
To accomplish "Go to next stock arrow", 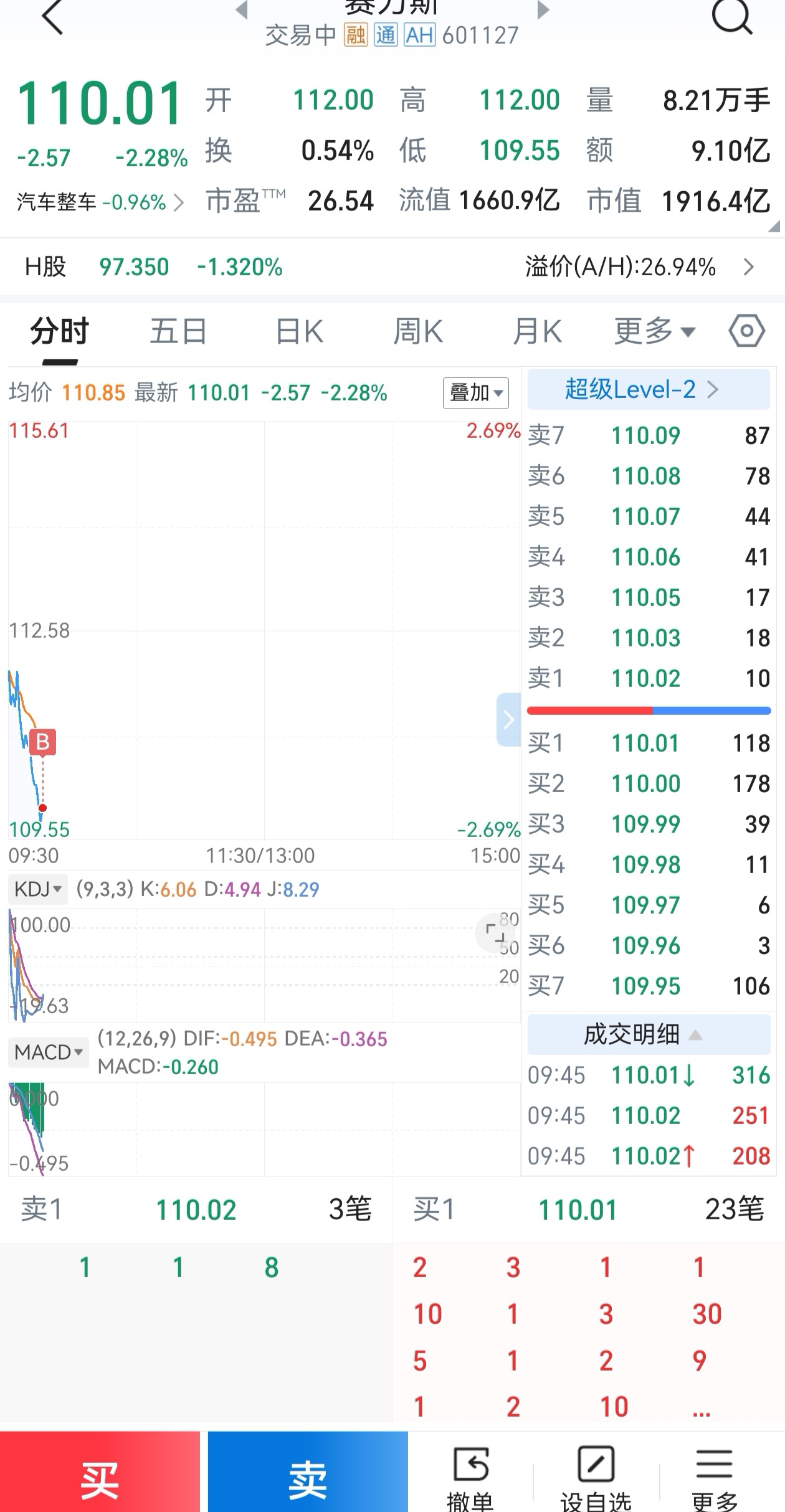I will tap(543, 10).
